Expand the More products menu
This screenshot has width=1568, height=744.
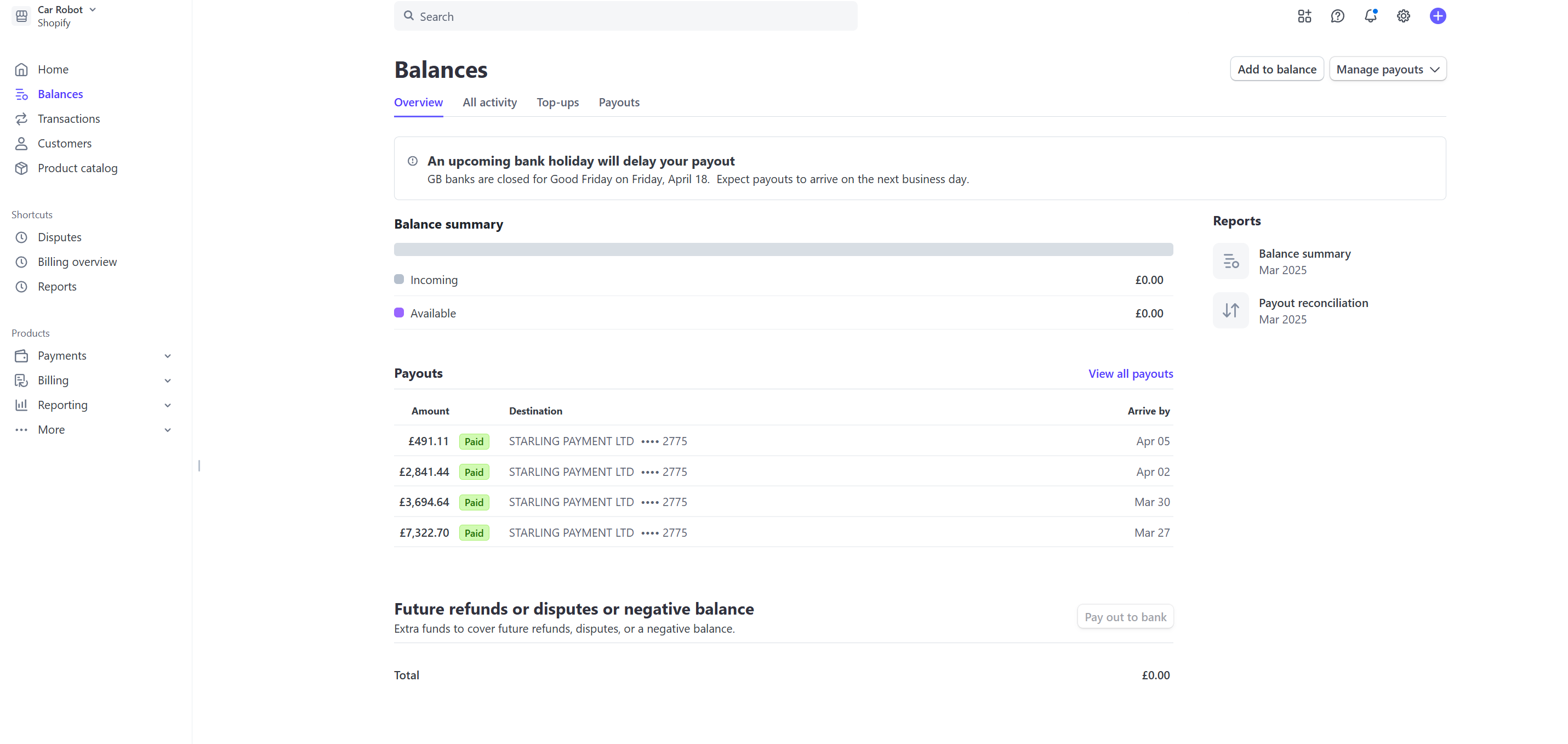click(x=167, y=430)
